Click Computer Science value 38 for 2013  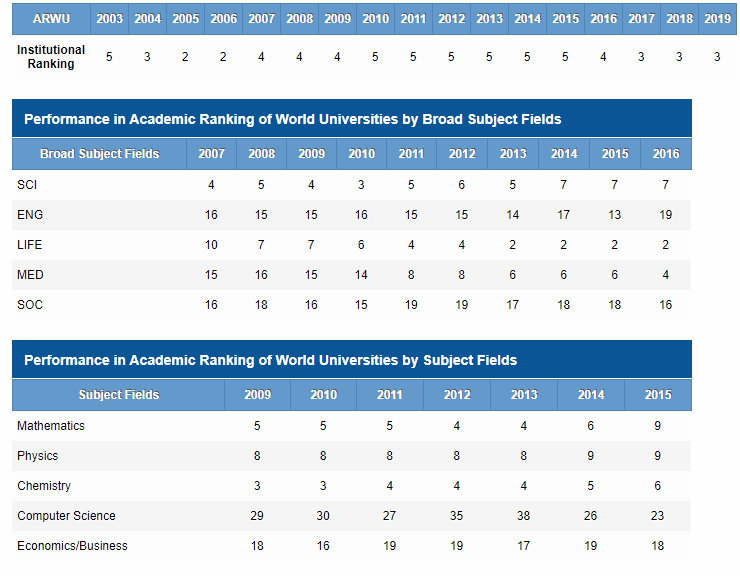point(523,516)
